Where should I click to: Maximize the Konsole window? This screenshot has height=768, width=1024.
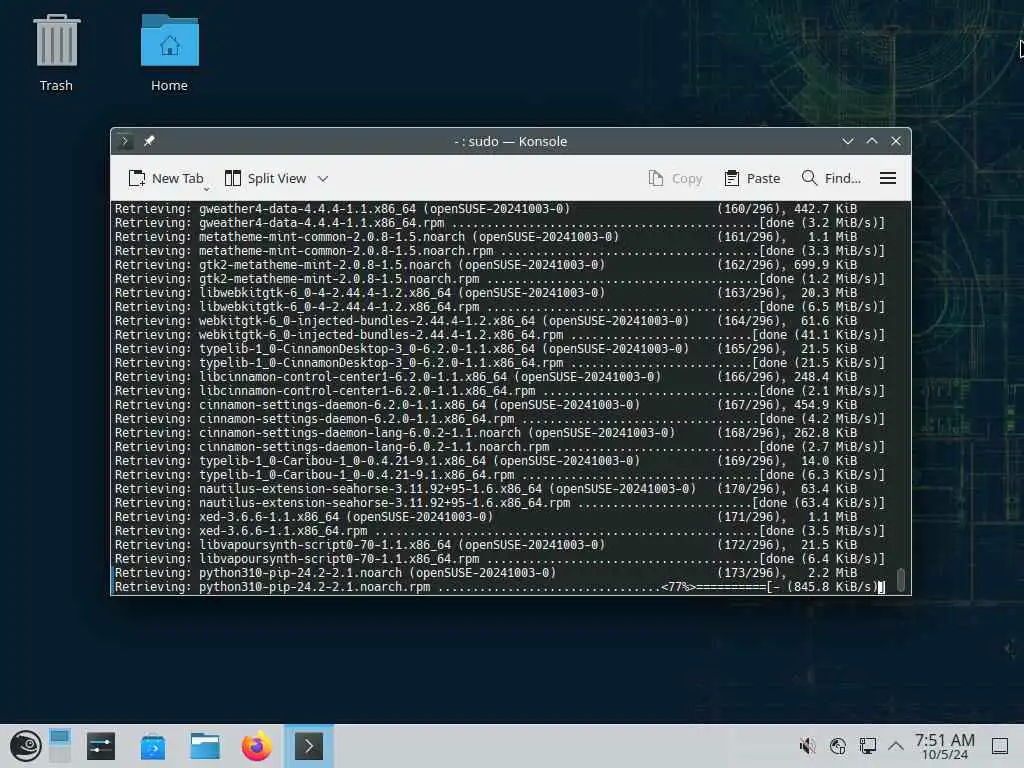[x=872, y=141]
